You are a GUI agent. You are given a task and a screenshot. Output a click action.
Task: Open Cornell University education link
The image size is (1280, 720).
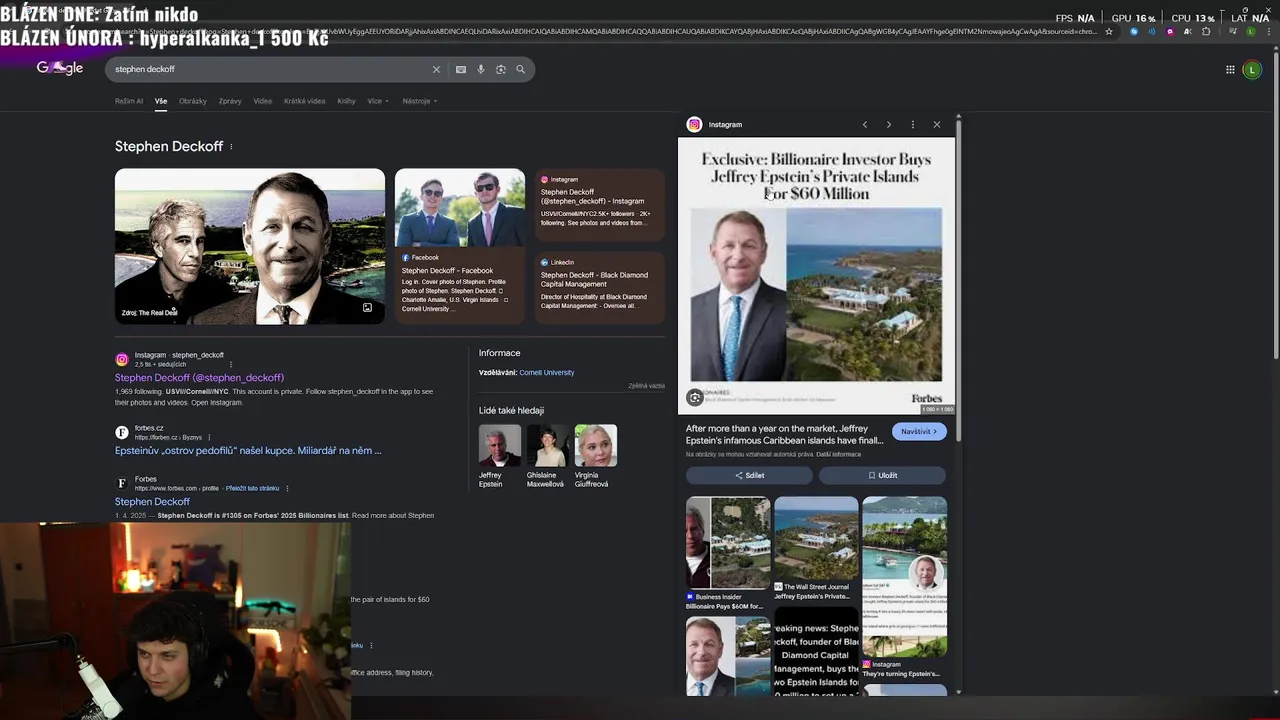546,372
